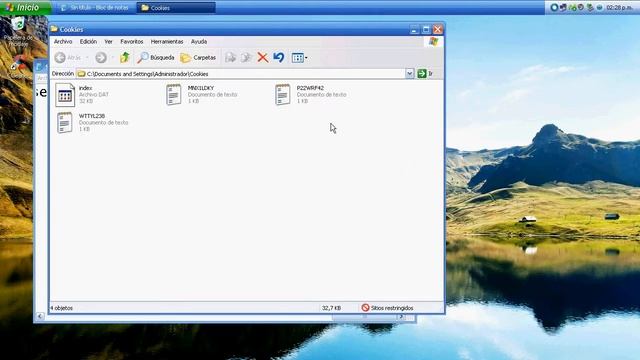
Task: Go up one folder level
Action: 124,58
